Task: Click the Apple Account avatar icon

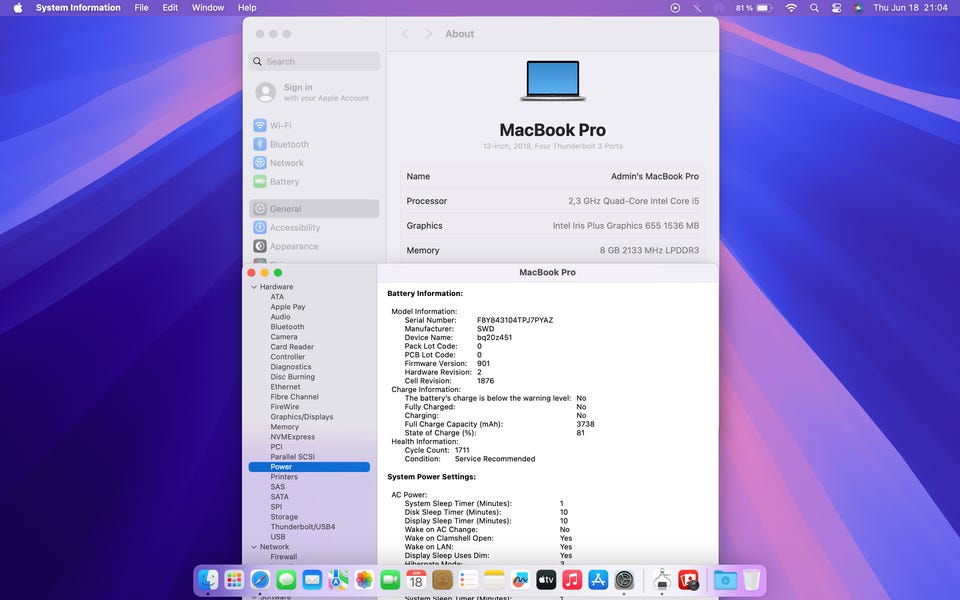Action: click(x=266, y=92)
